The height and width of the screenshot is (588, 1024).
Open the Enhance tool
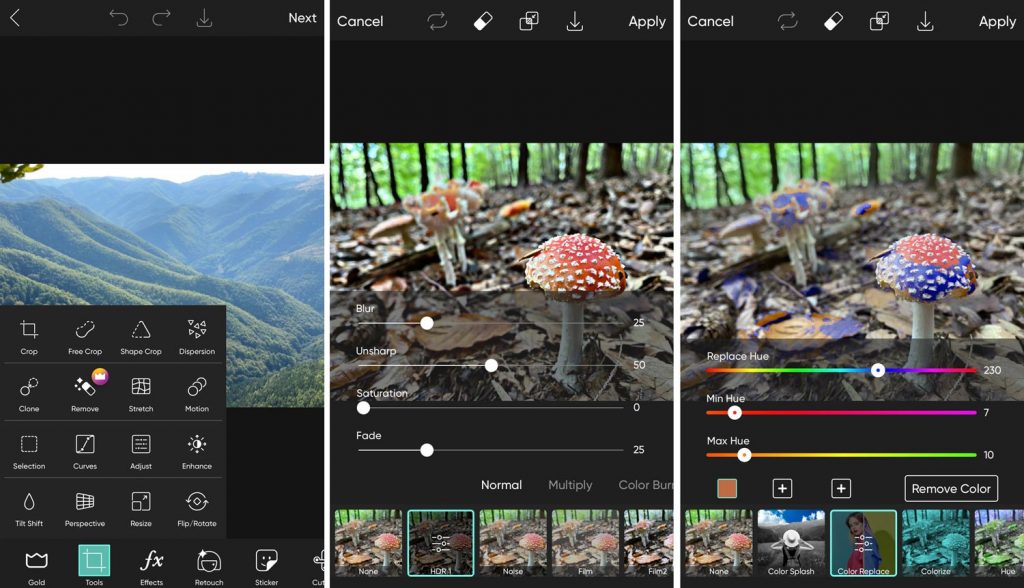pyautogui.click(x=197, y=445)
